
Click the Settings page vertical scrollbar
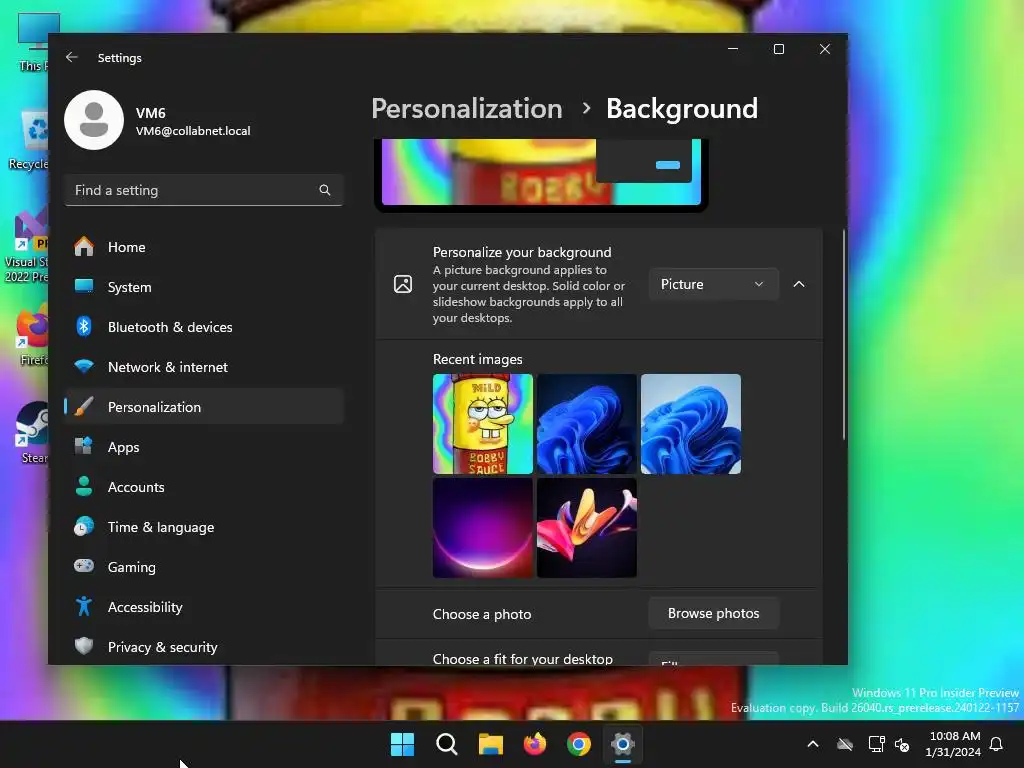pyautogui.click(x=844, y=334)
